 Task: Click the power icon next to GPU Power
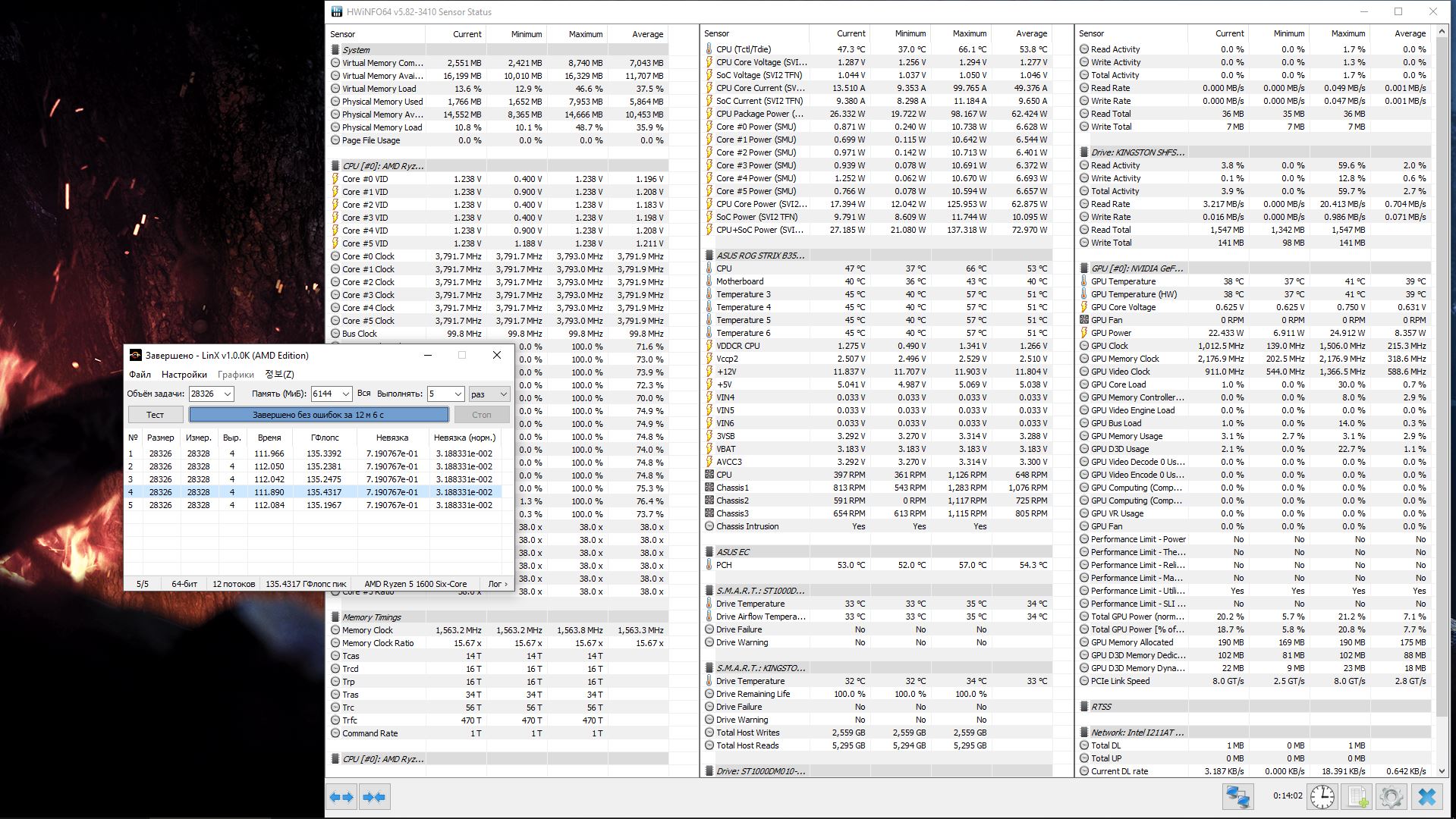[x=1084, y=333]
